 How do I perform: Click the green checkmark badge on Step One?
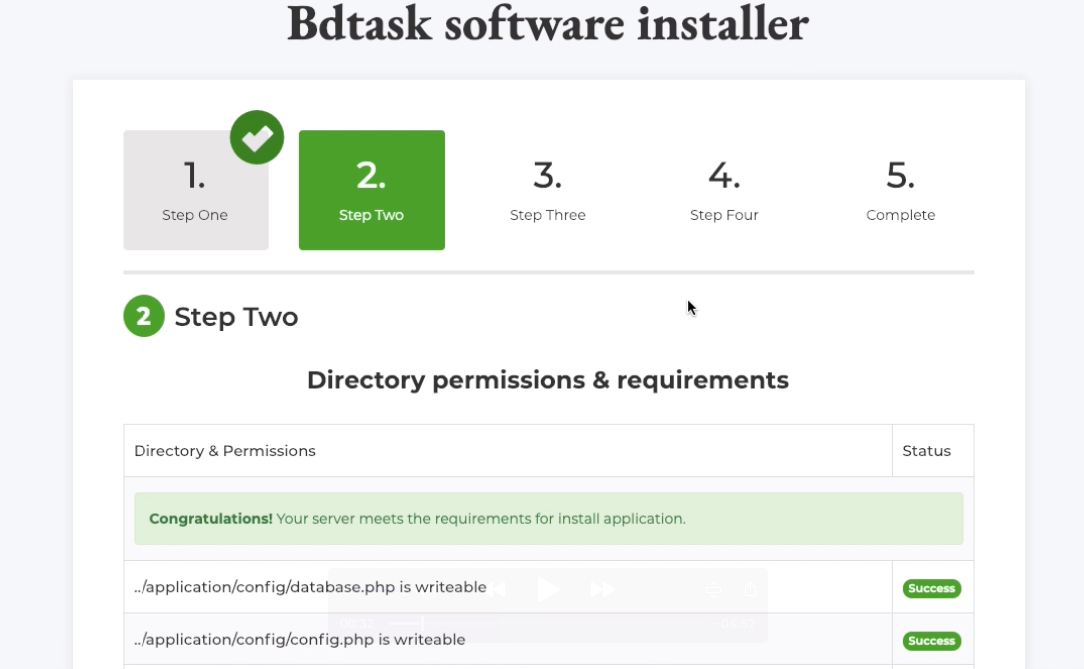pyautogui.click(x=257, y=138)
